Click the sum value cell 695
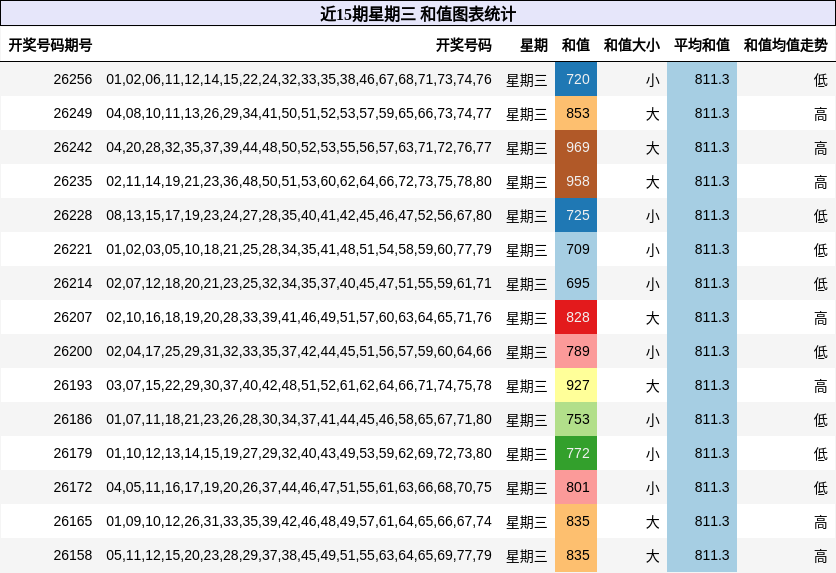This screenshot has width=836, height=573. click(x=576, y=283)
